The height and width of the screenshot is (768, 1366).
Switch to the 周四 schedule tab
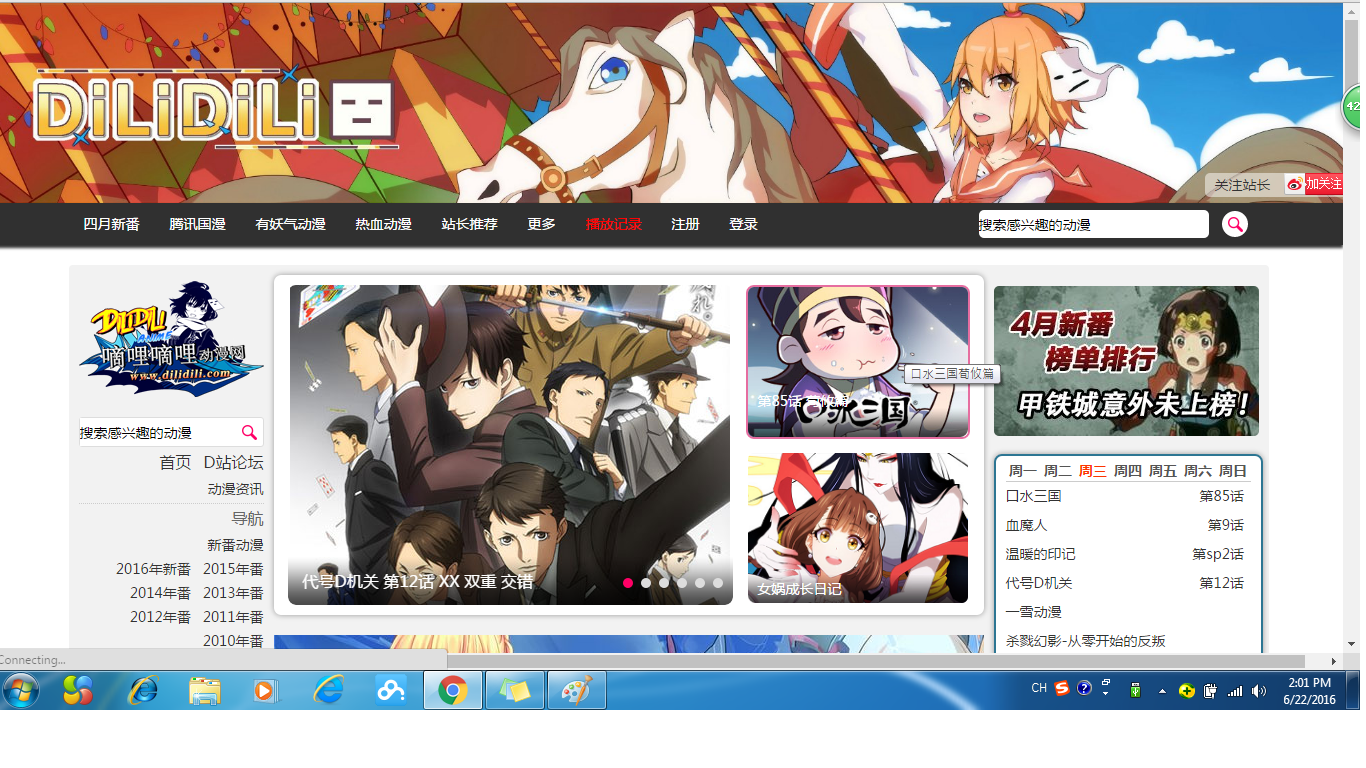pyautogui.click(x=1127, y=471)
